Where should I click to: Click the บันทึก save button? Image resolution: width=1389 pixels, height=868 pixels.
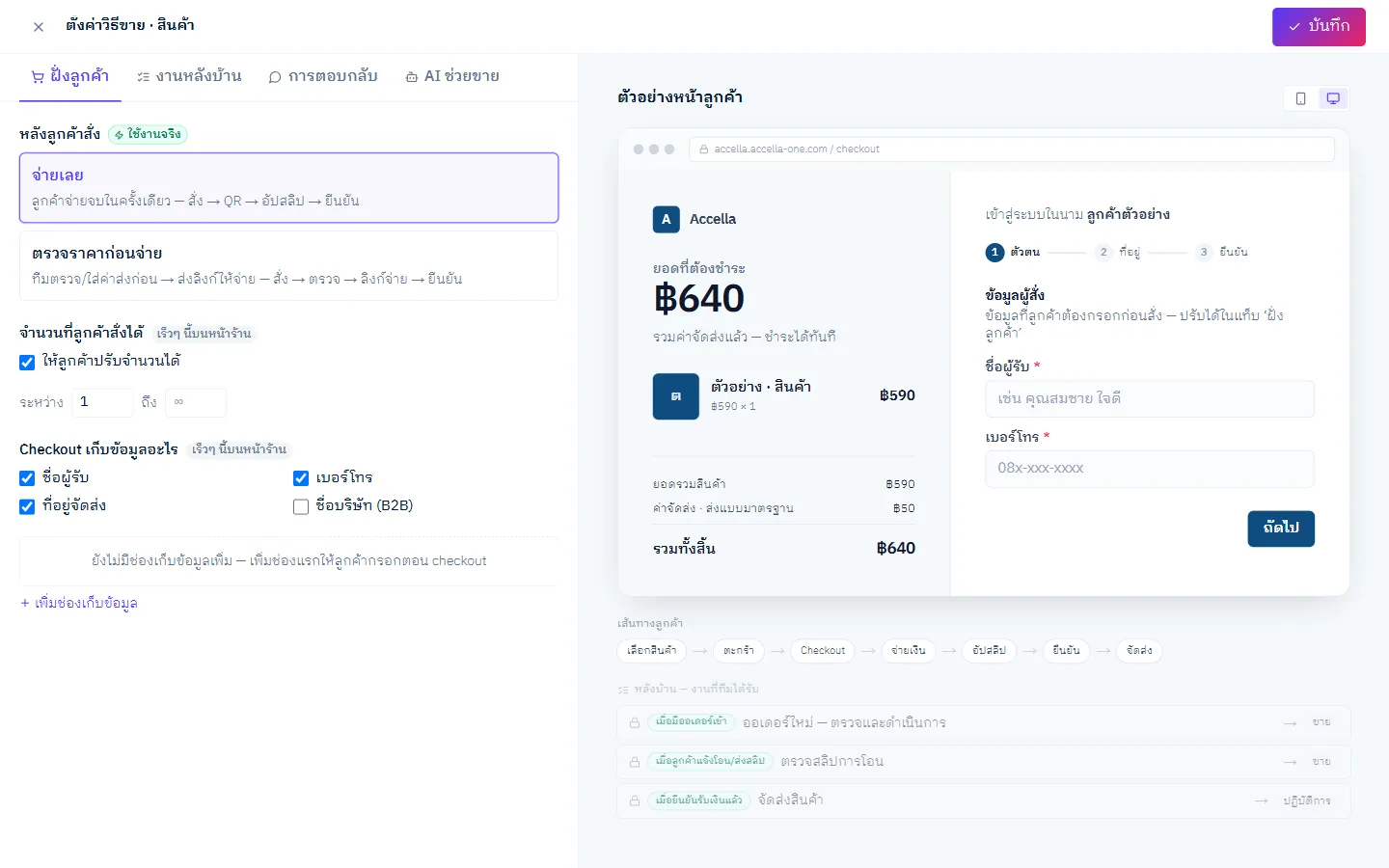click(x=1319, y=27)
